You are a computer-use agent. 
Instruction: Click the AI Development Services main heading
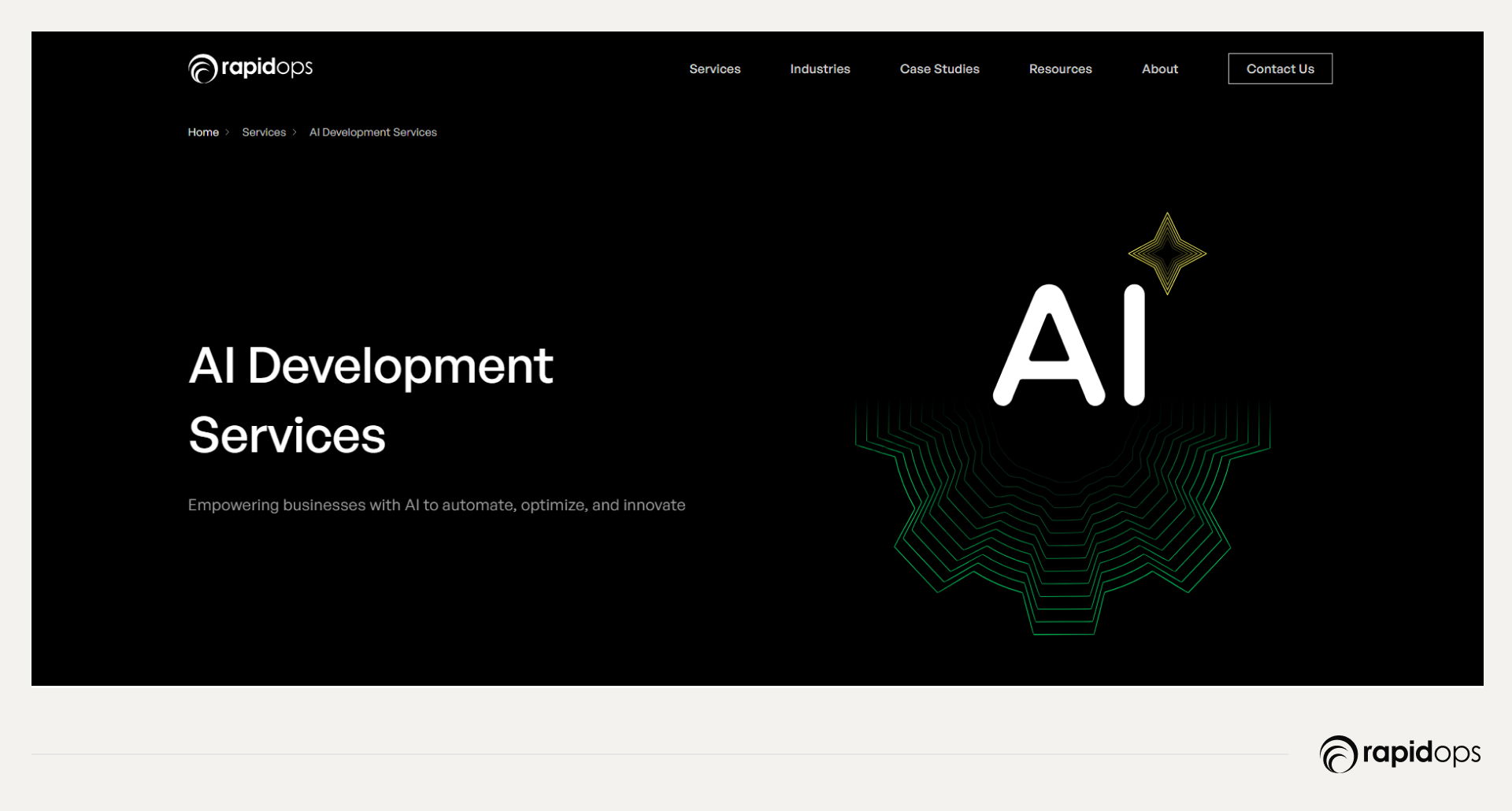(x=370, y=400)
